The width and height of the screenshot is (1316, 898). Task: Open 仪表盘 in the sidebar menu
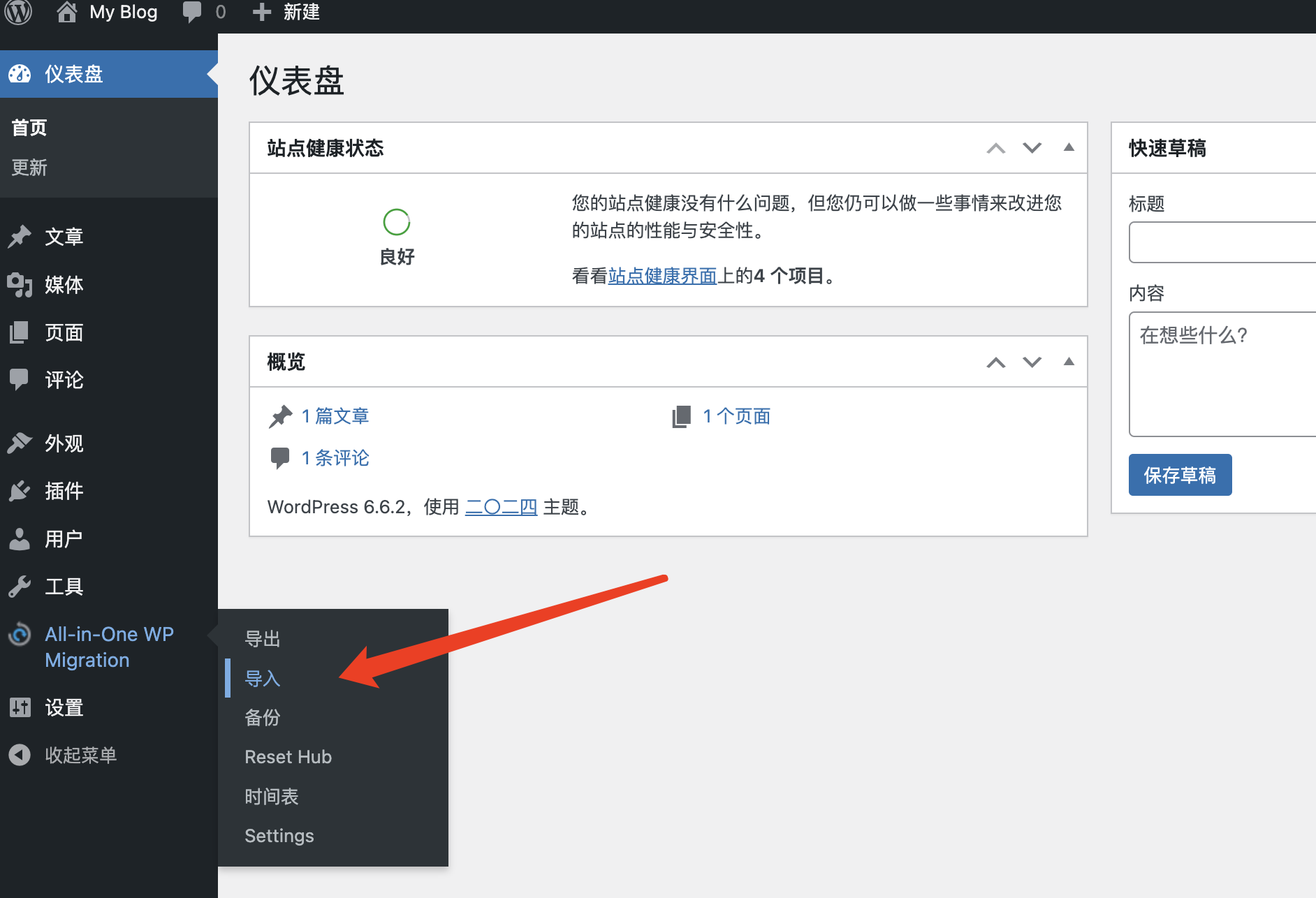(x=109, y=73)
